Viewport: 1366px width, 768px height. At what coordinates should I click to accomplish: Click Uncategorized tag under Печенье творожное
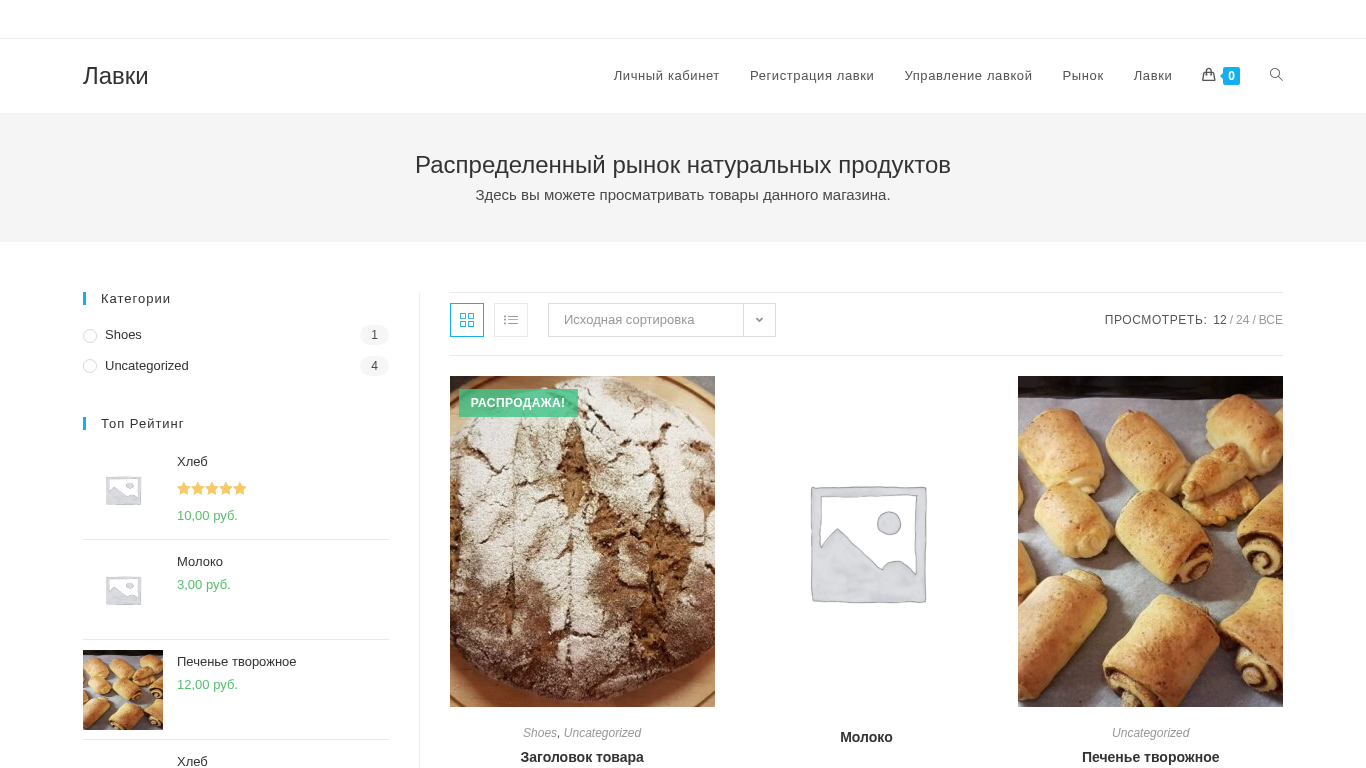tap(1150, 733)
